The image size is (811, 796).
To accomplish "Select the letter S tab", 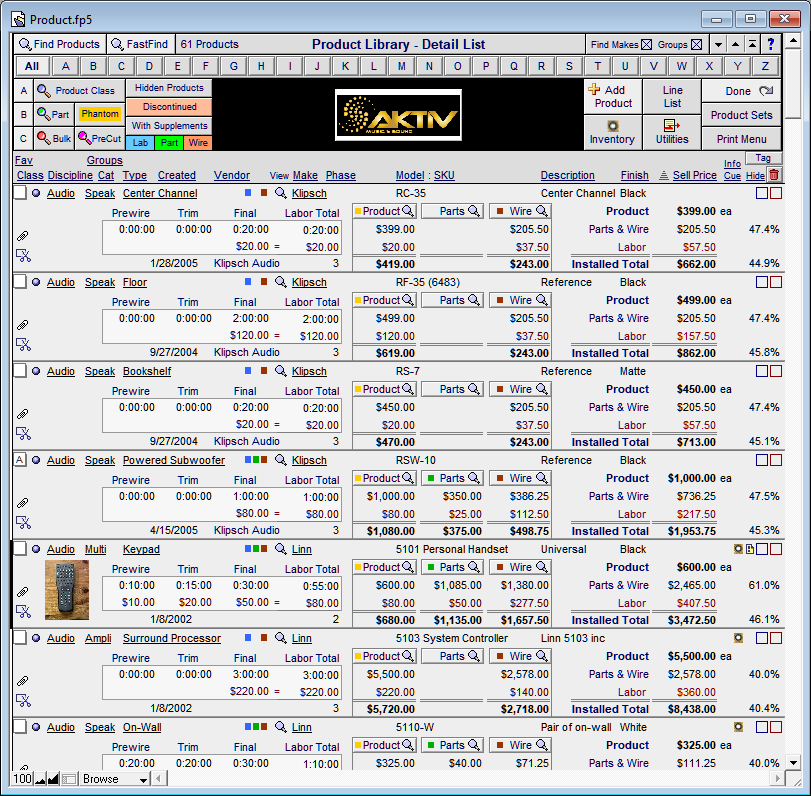I will (x=569, y=66).
